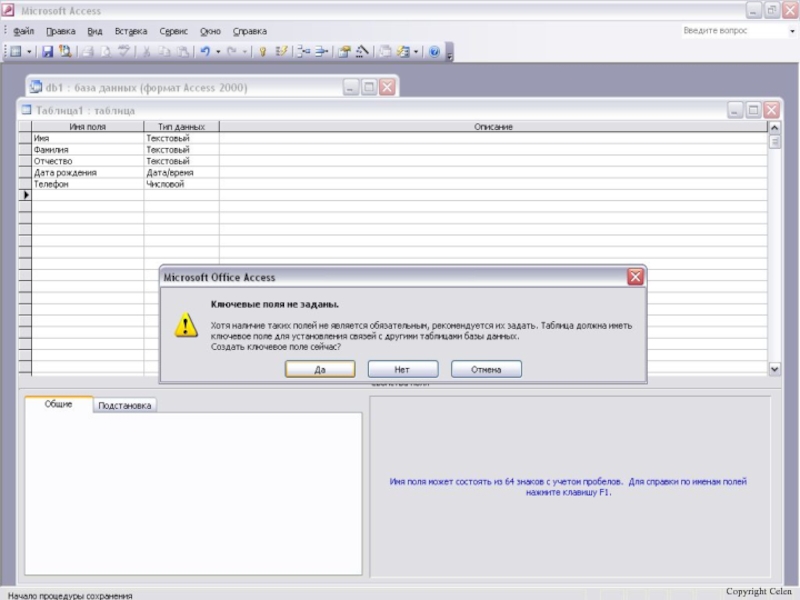Open the Сервис menu
The image size is (800, 600).
click(x=173, y=31)
